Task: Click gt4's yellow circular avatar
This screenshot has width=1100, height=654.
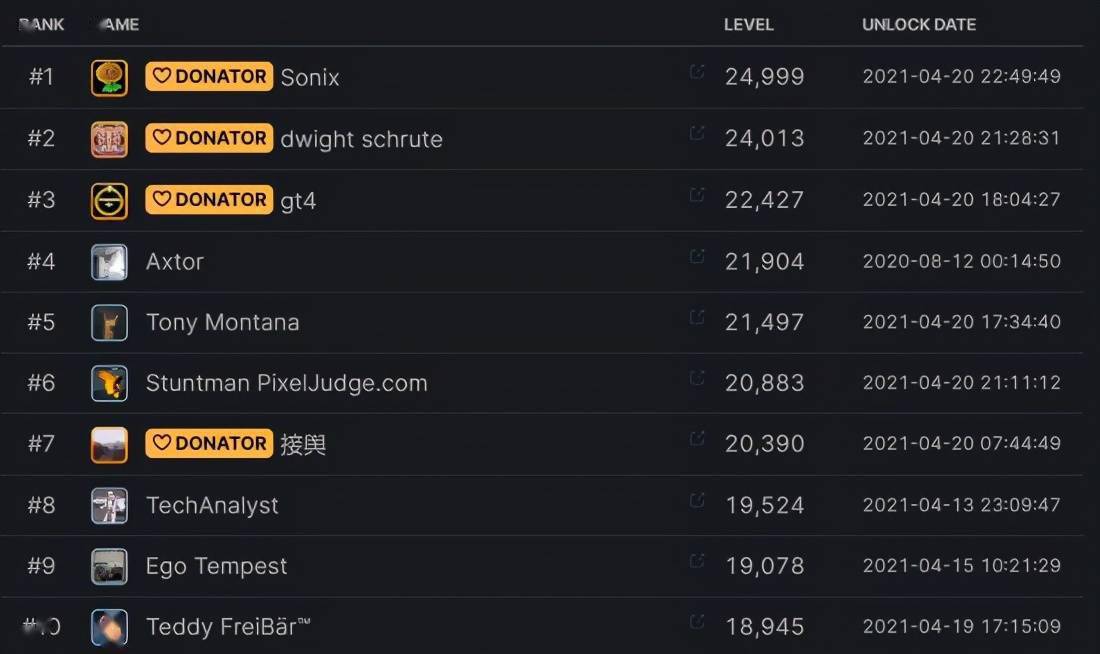Action: coord(109,201)
